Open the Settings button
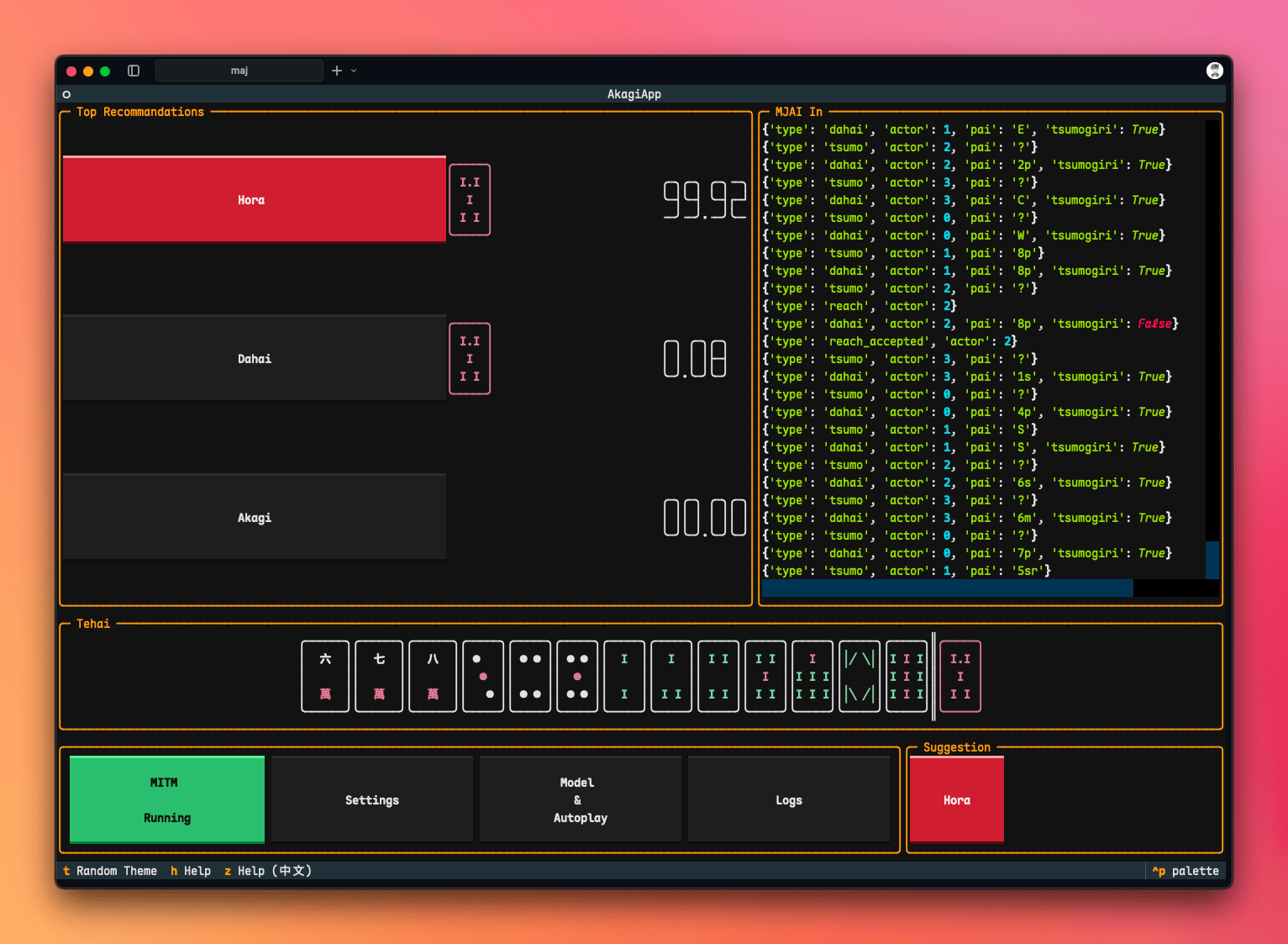The image size is (1288, 944). (372, 799)
